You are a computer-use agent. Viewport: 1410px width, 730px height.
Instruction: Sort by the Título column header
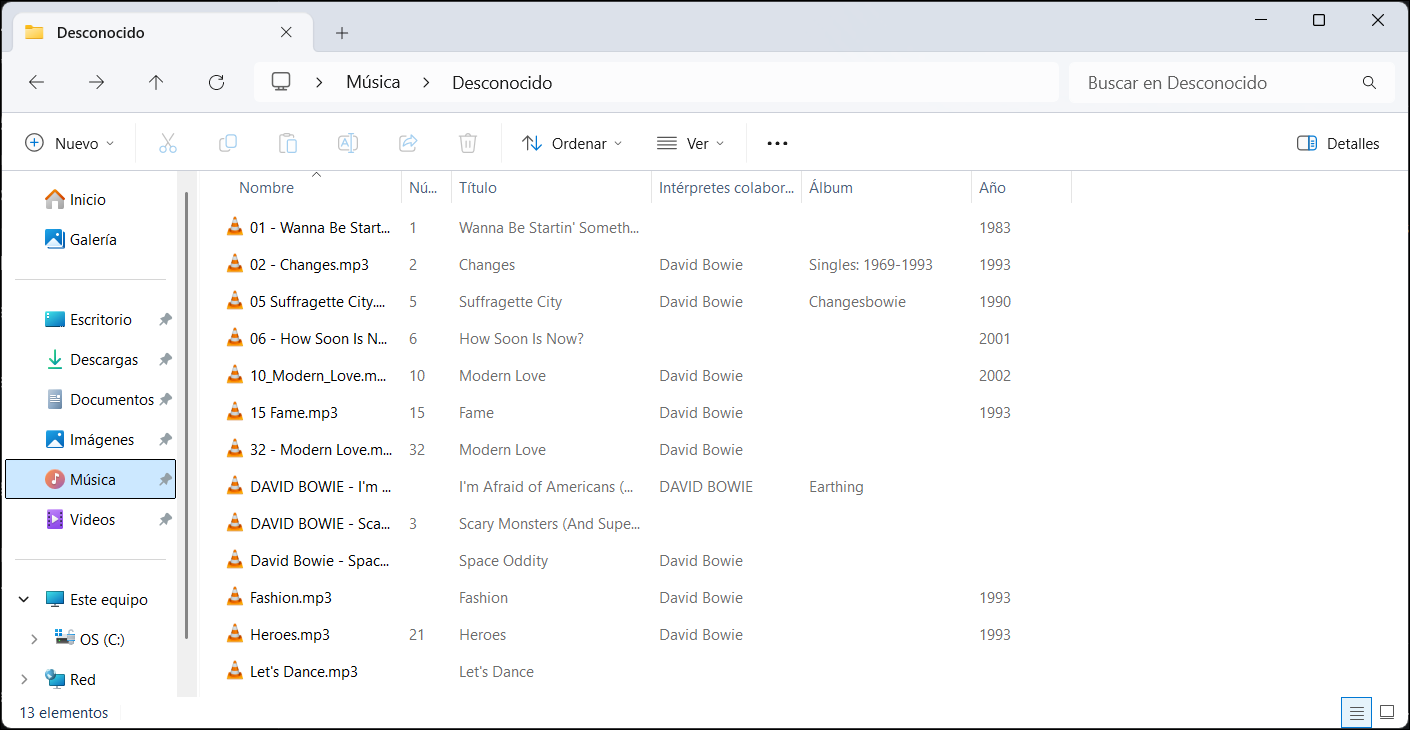coord(551,187)
